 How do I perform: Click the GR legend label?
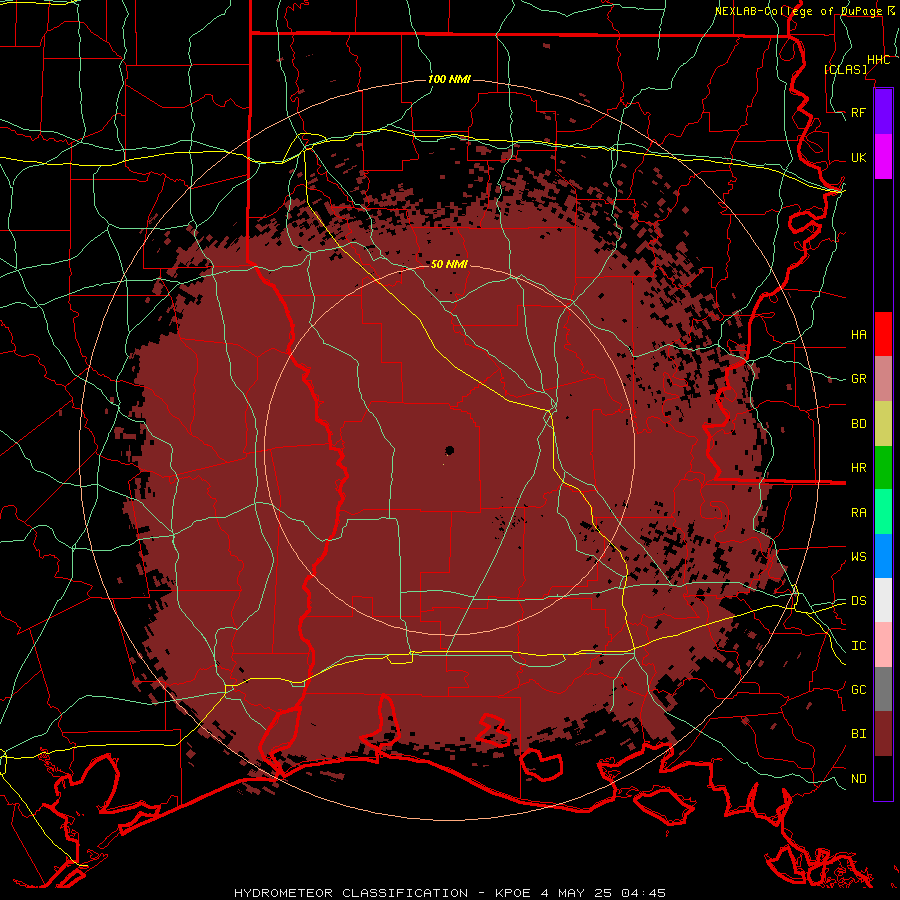tap(859, 379)
